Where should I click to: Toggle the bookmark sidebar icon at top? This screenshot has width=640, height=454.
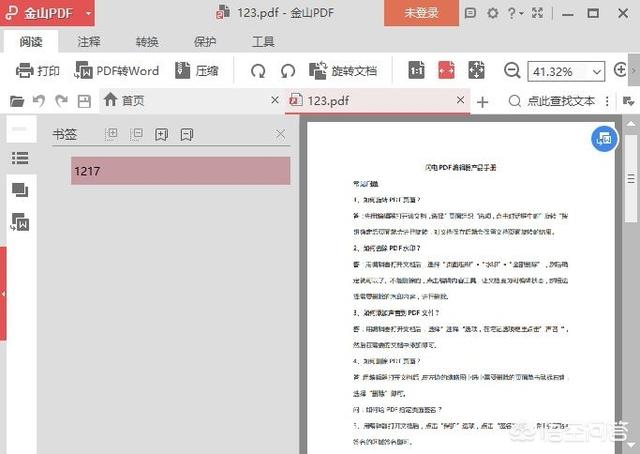click(x=19, y=129)
